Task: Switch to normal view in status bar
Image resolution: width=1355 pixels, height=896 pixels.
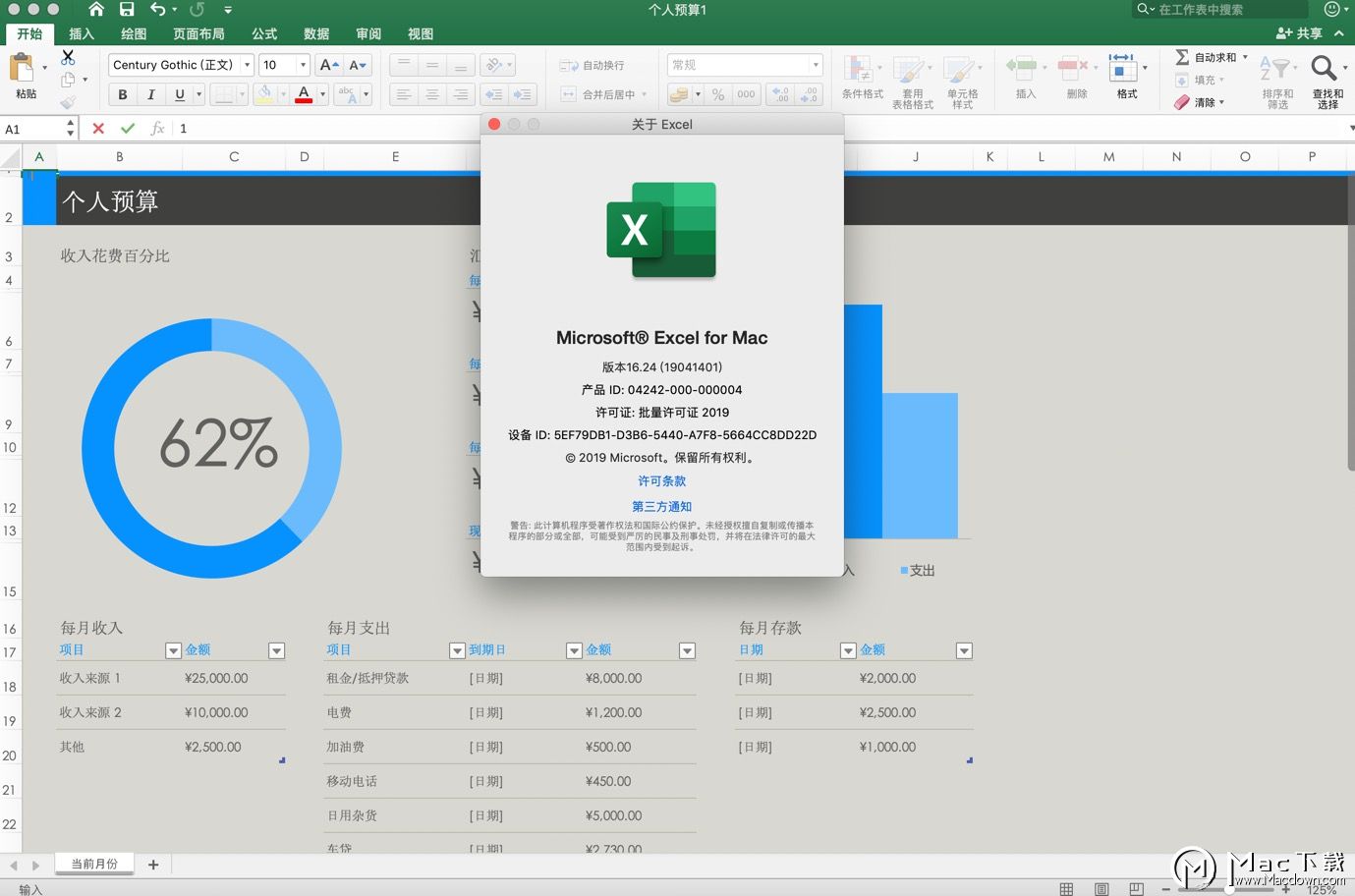Action: [x=1067, y=889]
